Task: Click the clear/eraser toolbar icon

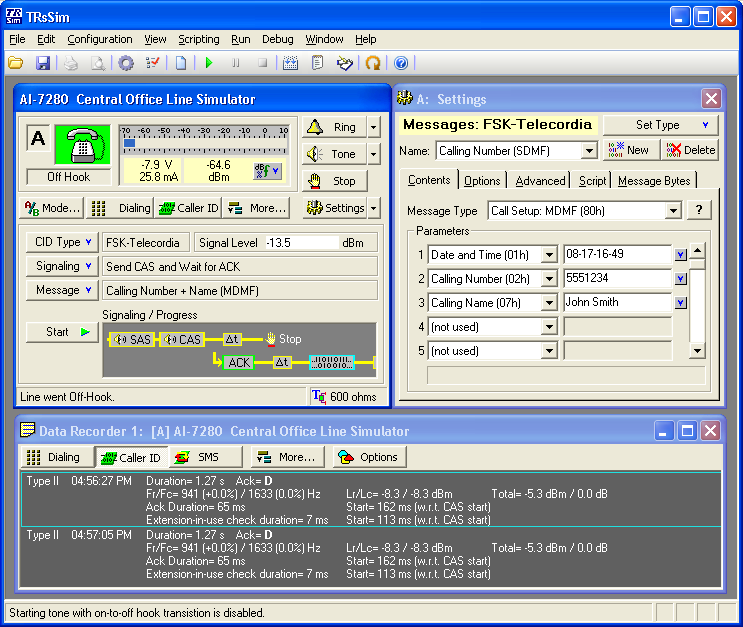Action: tap(344, 63)
